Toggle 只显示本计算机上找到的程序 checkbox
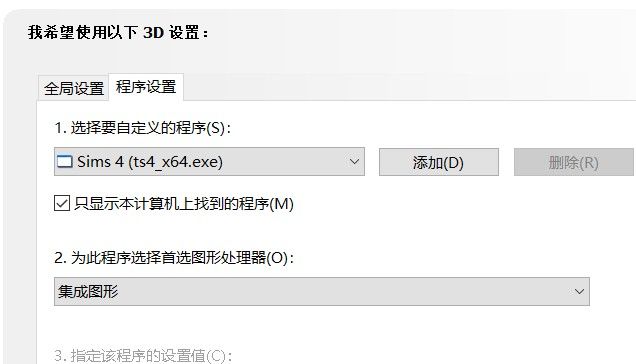Viewport: 636px width, 364px height. [x=62, y=203]
